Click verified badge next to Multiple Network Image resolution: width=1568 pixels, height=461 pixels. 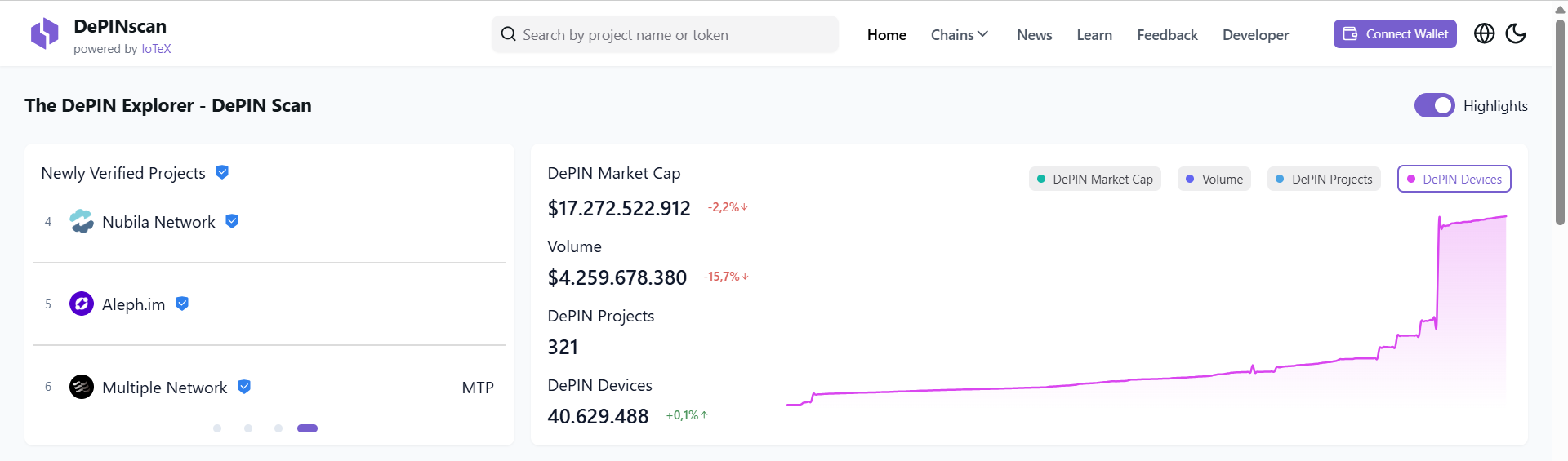244,387
